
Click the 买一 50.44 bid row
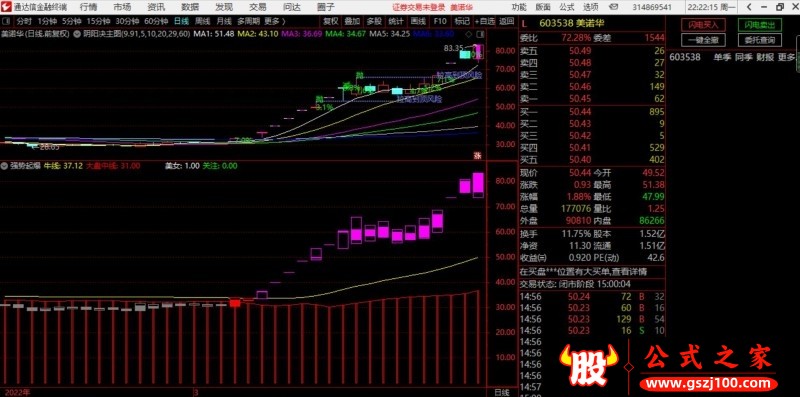592,112
